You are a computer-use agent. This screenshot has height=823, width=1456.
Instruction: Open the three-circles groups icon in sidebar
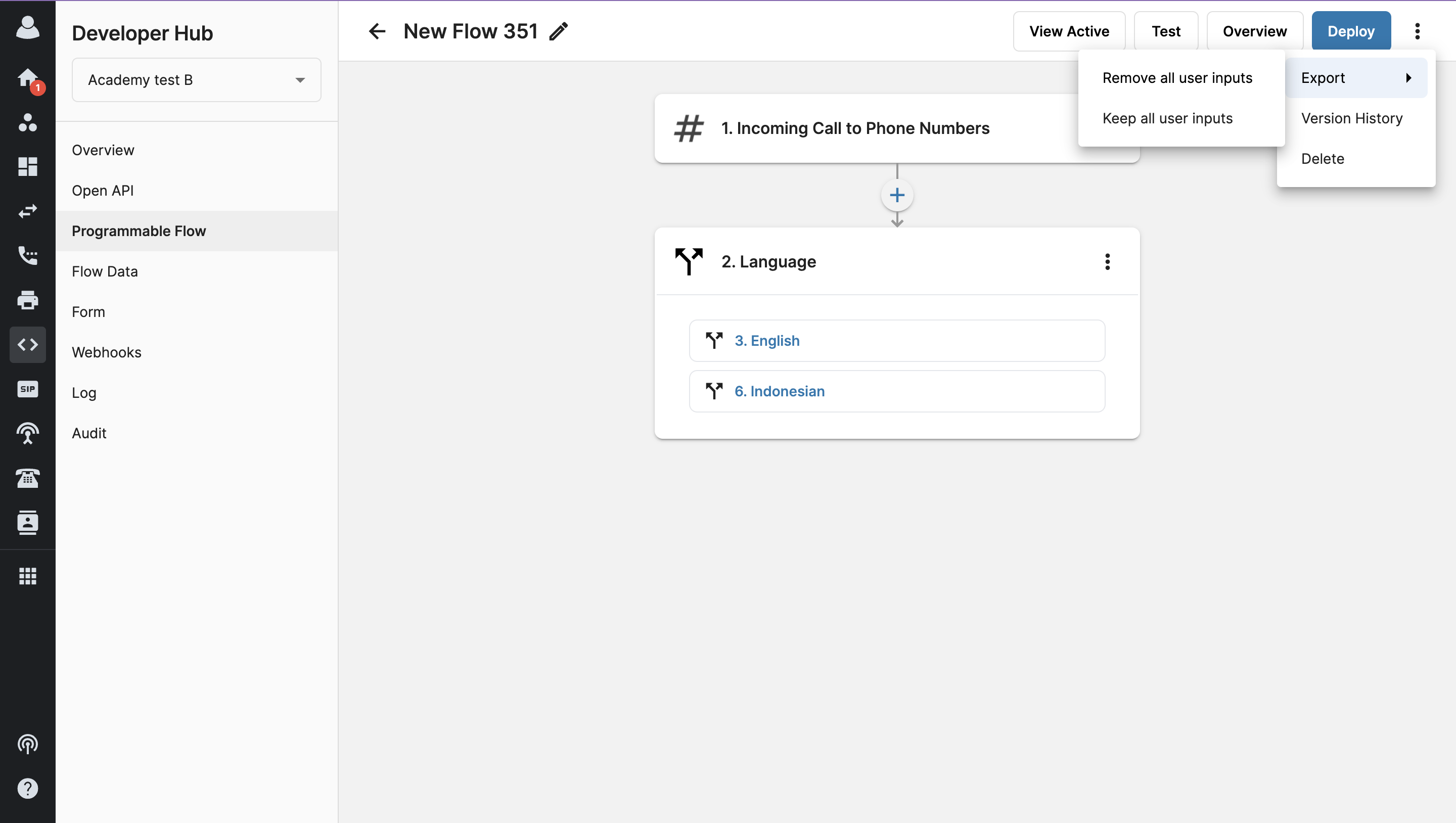(27, 122)
